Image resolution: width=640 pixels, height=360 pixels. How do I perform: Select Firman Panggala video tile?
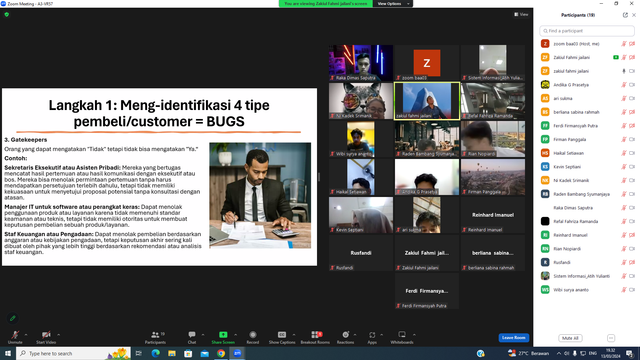tap(493, 177)
